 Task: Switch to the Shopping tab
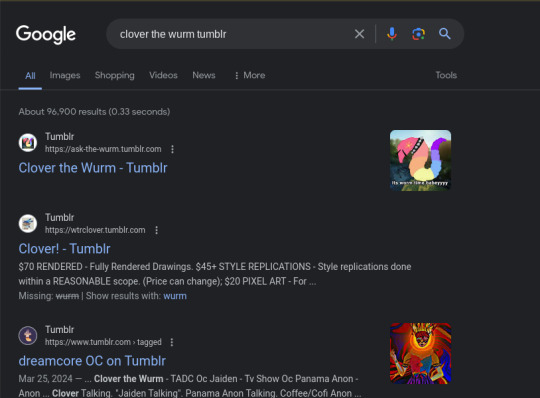pyautogui.click(x=114, y=75)
